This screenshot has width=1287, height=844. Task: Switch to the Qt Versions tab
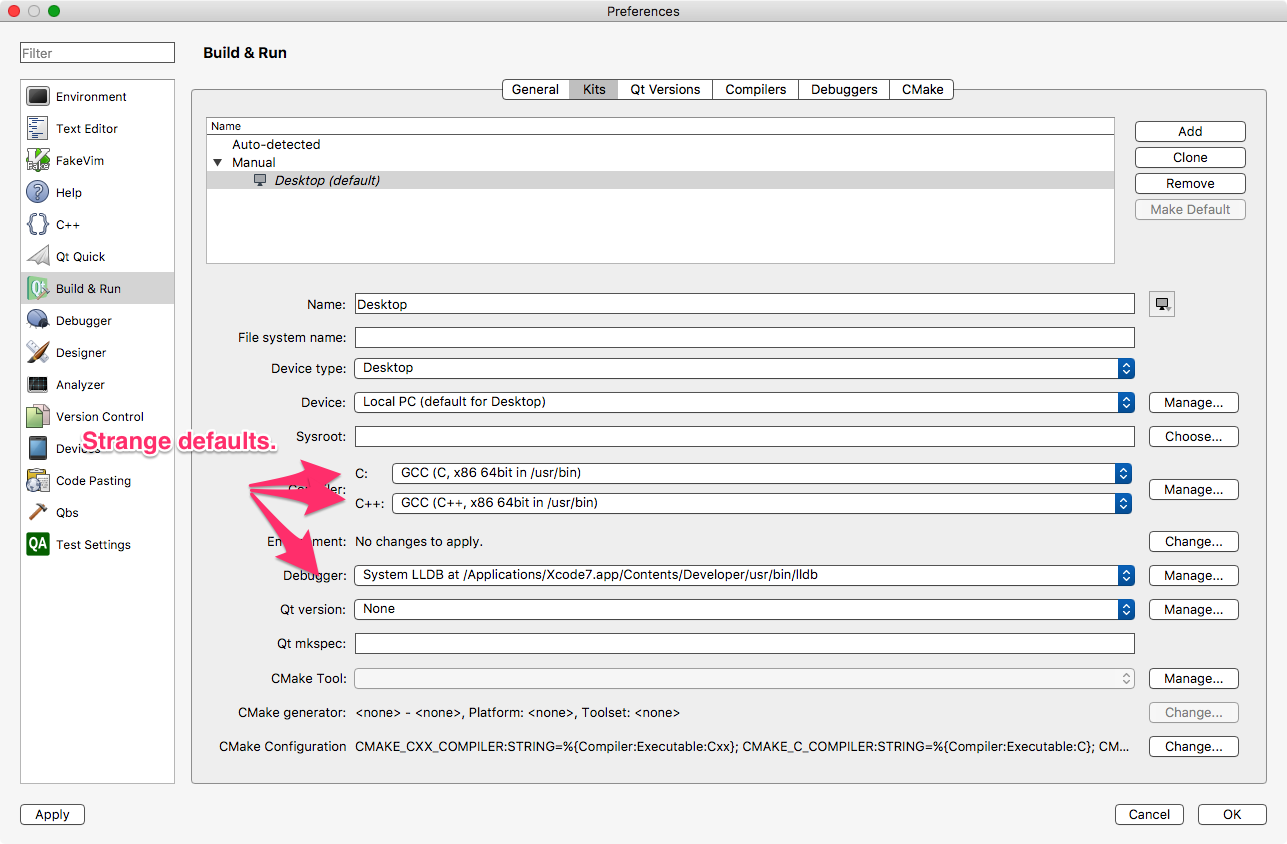pos(664,89)
